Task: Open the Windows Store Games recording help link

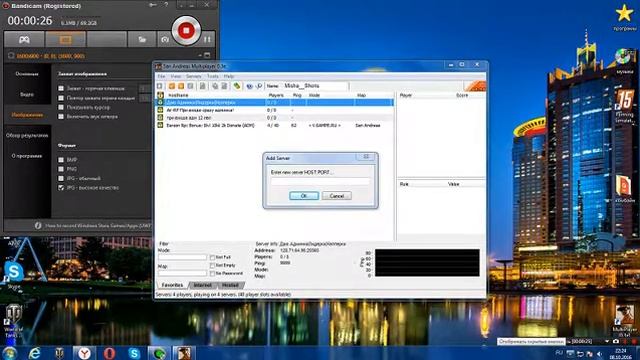Action: [98, 225]
